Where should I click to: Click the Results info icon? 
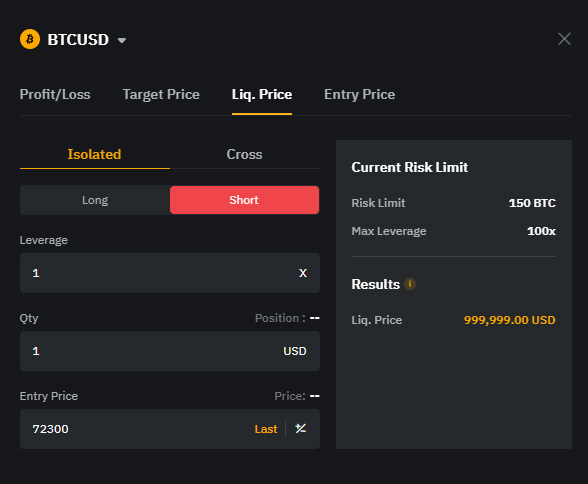(410, 284)
